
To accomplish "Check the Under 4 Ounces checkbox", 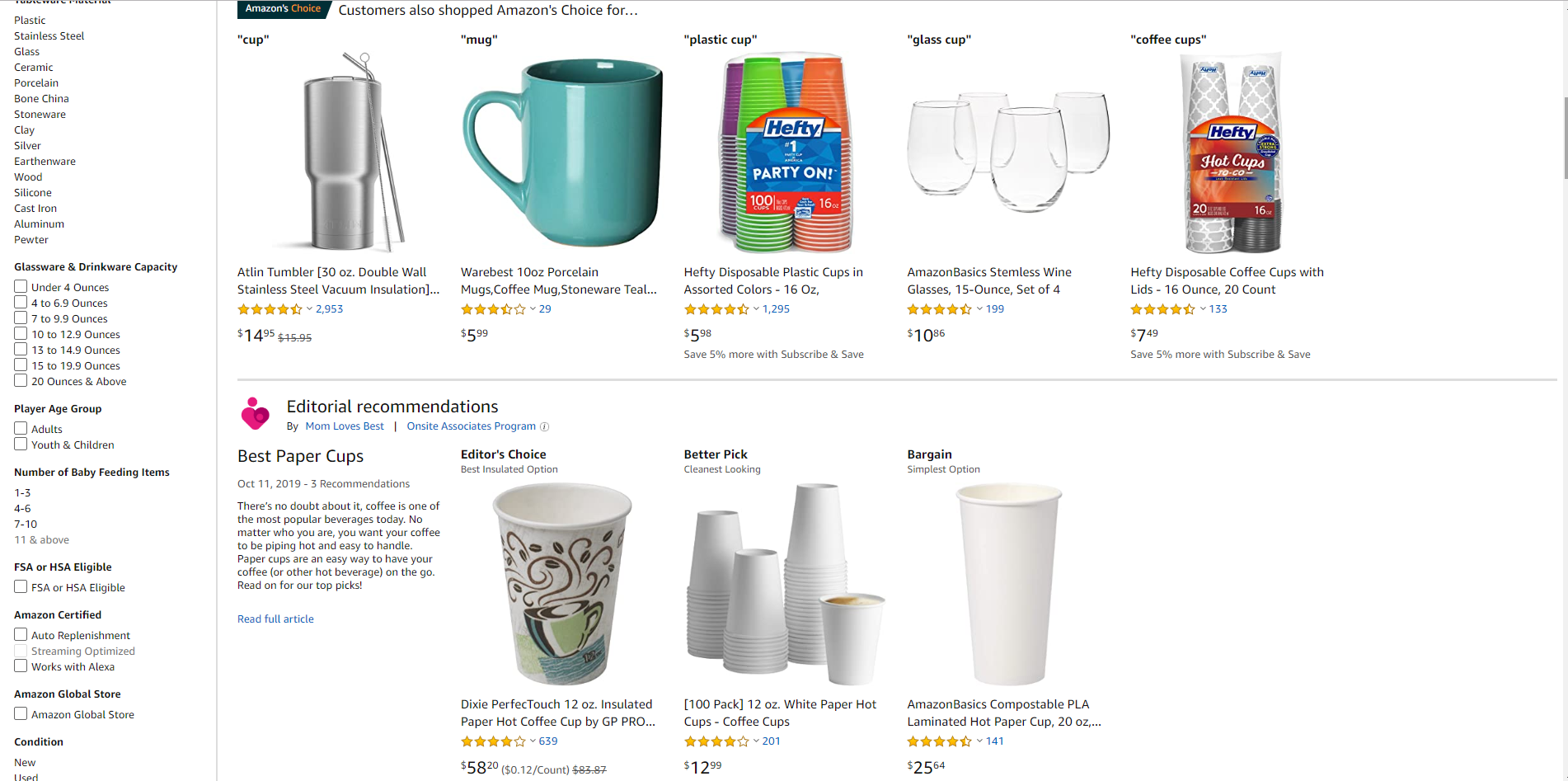I will click(x=21, y=287).
